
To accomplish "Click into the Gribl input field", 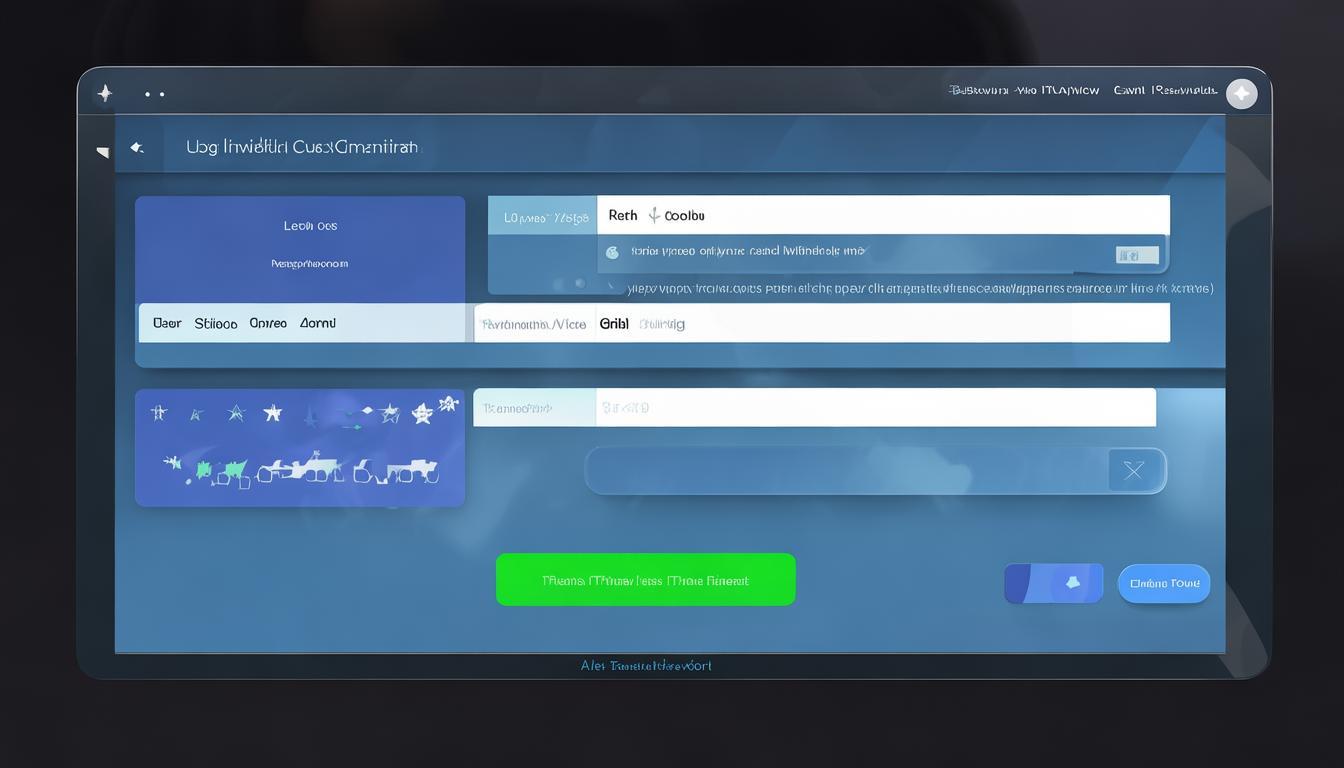I will coord(880,323).
